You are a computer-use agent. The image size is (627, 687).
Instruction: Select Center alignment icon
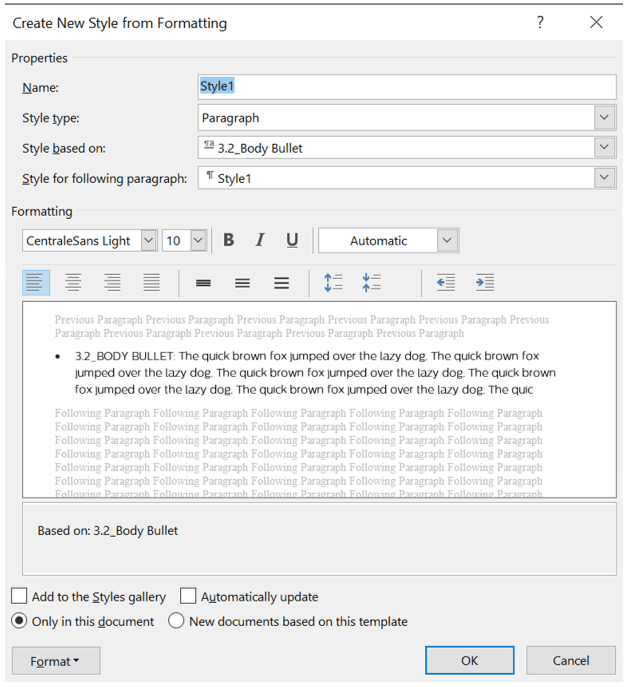point(73,283)
